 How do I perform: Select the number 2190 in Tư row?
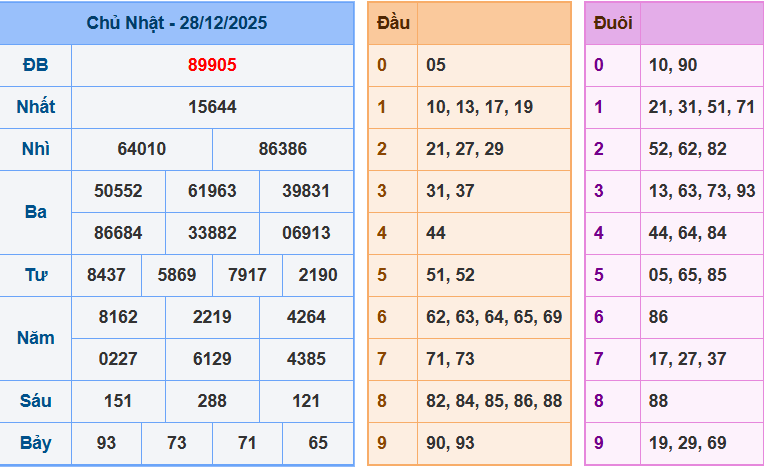(x=318, y=275)
